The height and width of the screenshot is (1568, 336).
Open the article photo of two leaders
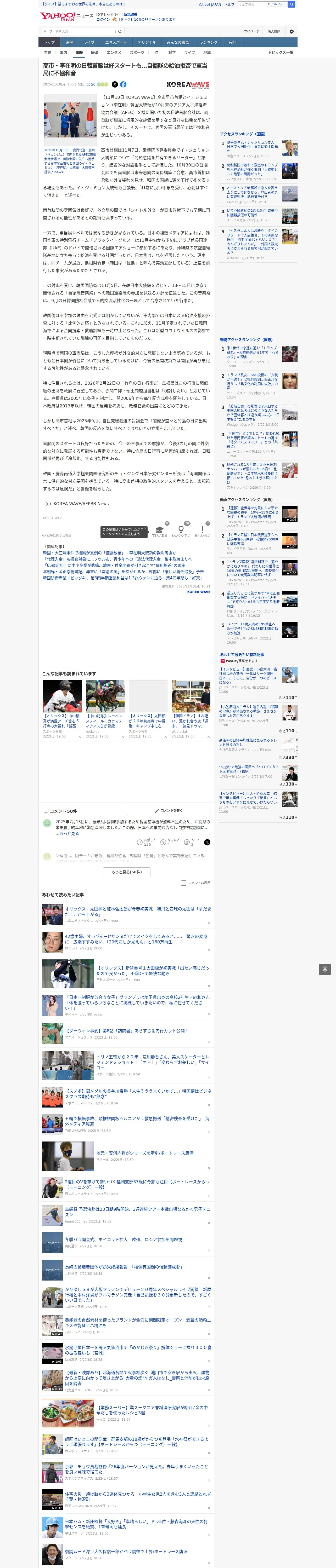click(x=71, y=119)
